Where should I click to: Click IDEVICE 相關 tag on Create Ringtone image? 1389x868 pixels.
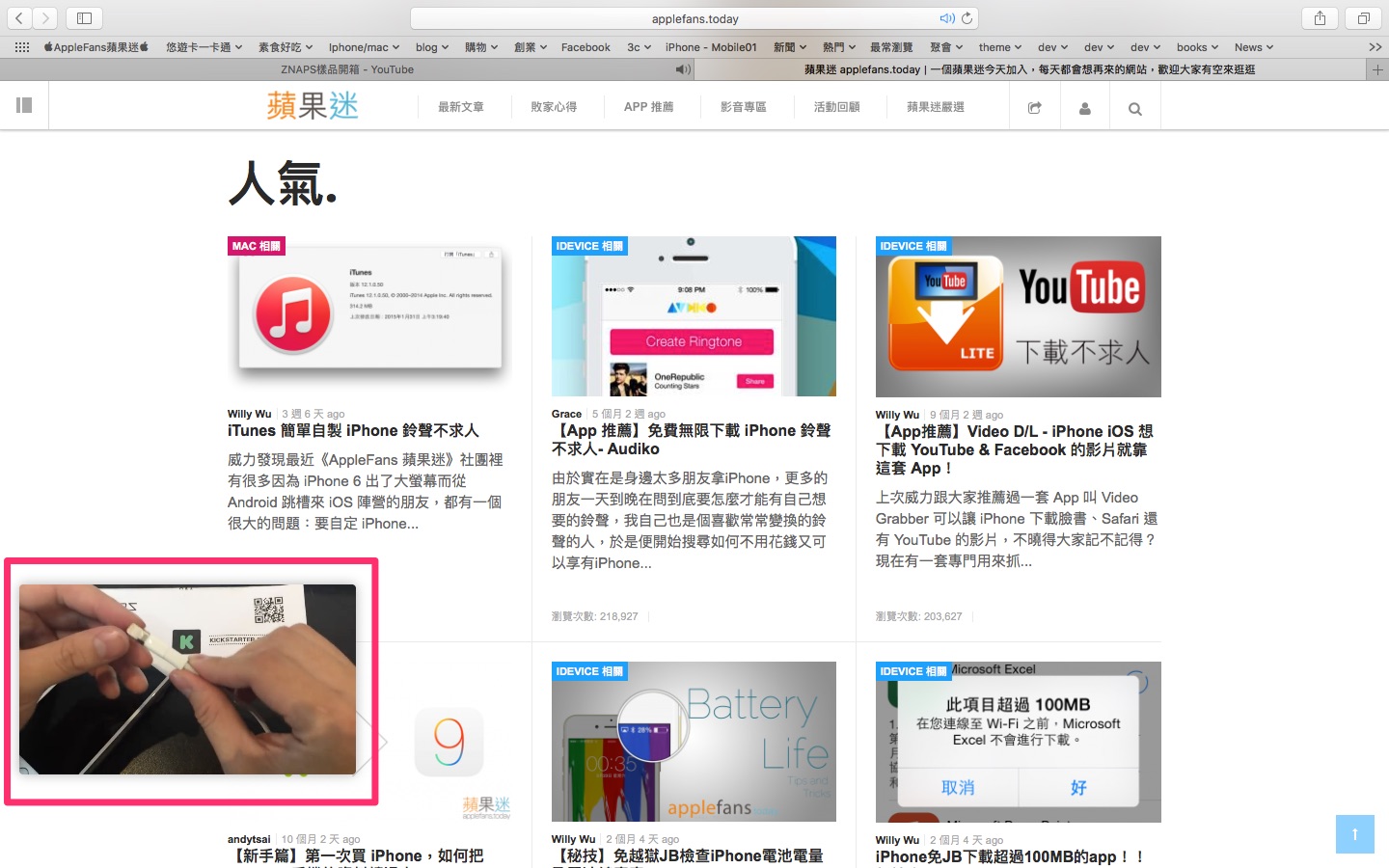coord(590,246)
